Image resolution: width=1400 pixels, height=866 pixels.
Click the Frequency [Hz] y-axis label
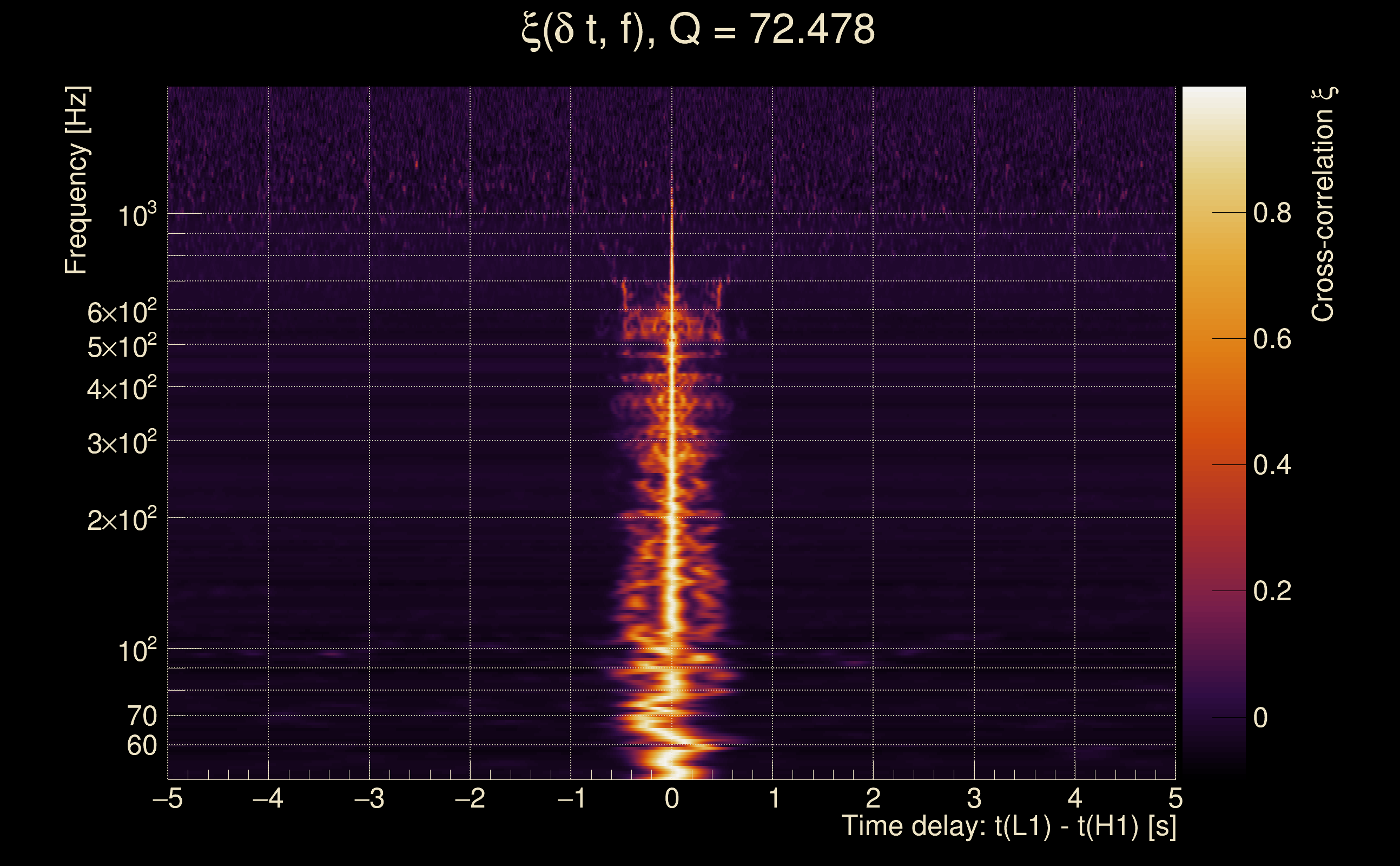tap(76, 180)
